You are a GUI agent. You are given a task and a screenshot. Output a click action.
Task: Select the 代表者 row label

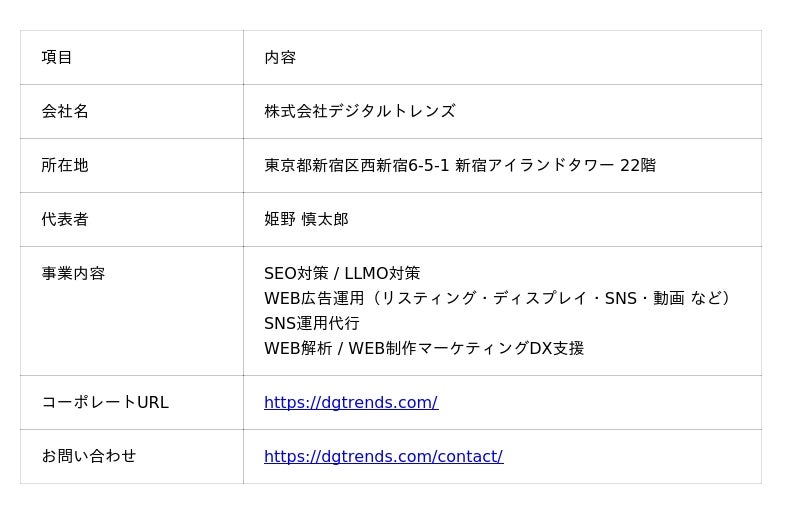65,219
